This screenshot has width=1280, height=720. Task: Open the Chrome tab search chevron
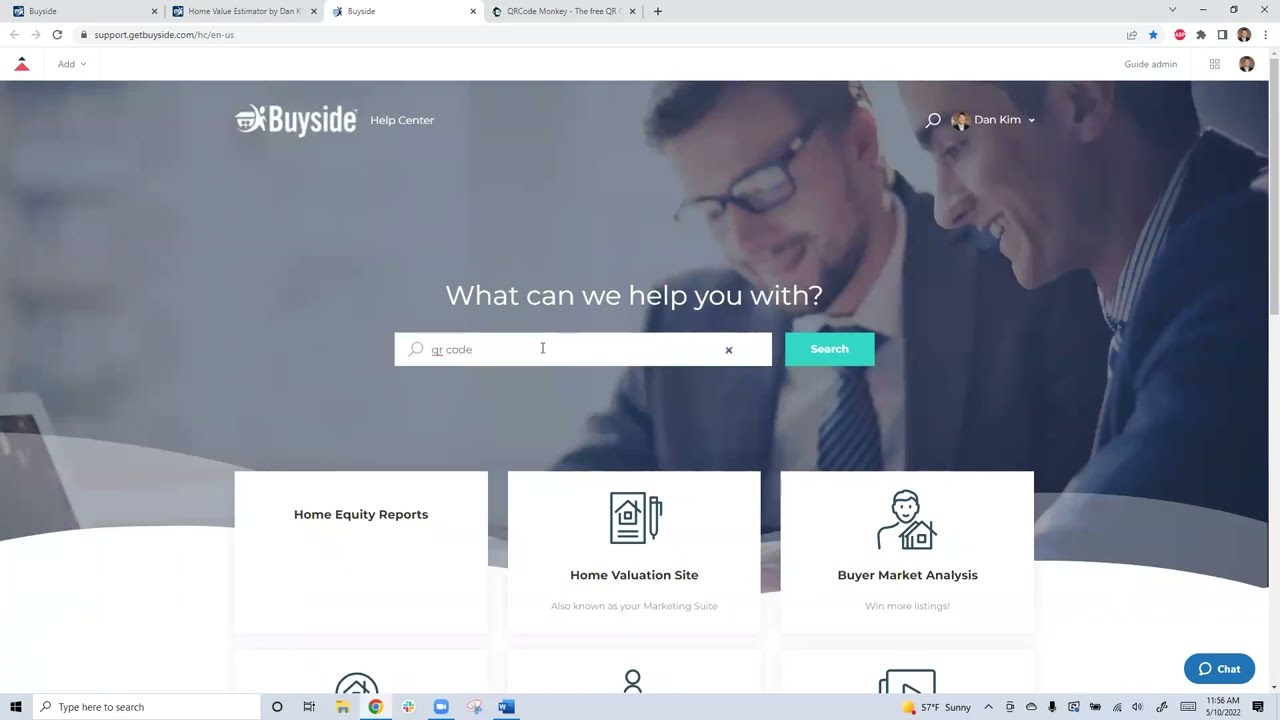(1172, 10)
